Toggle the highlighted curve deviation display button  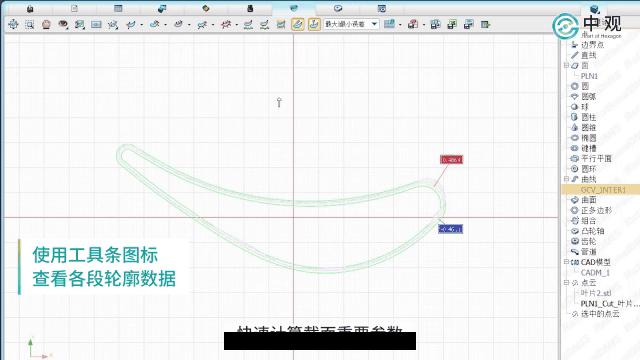pyautogui.click(x=298, y=24)
